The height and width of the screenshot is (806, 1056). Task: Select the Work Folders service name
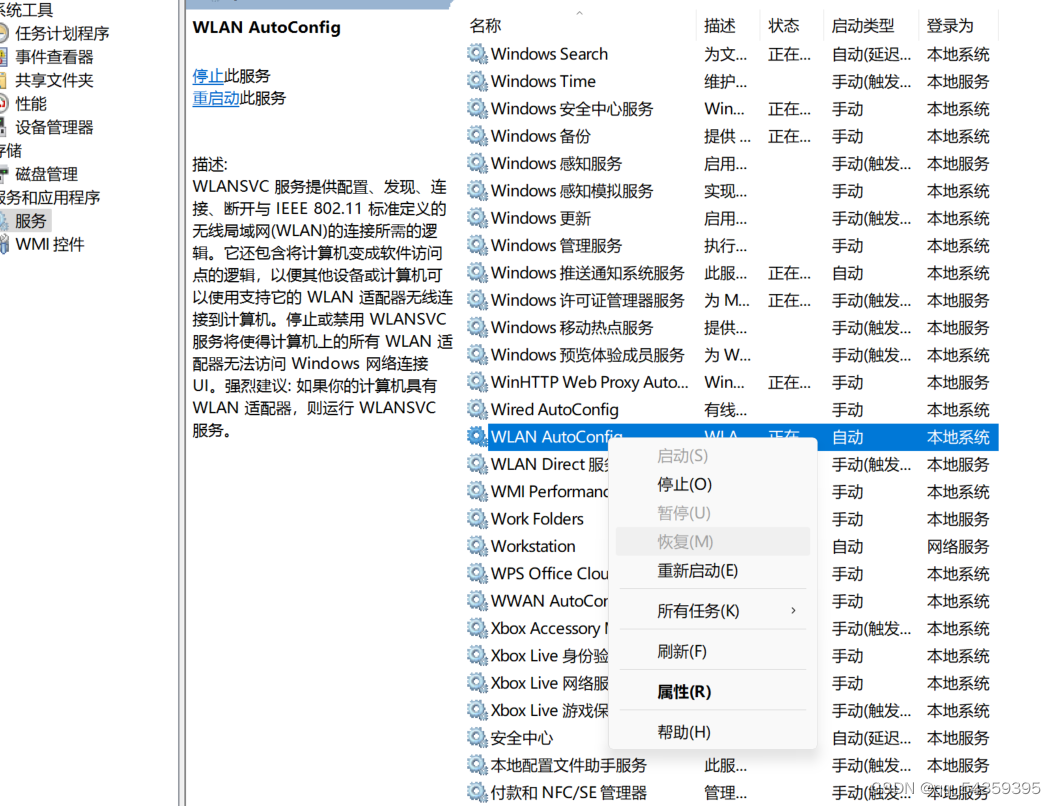pyautogui.click(x=537, y=519)
